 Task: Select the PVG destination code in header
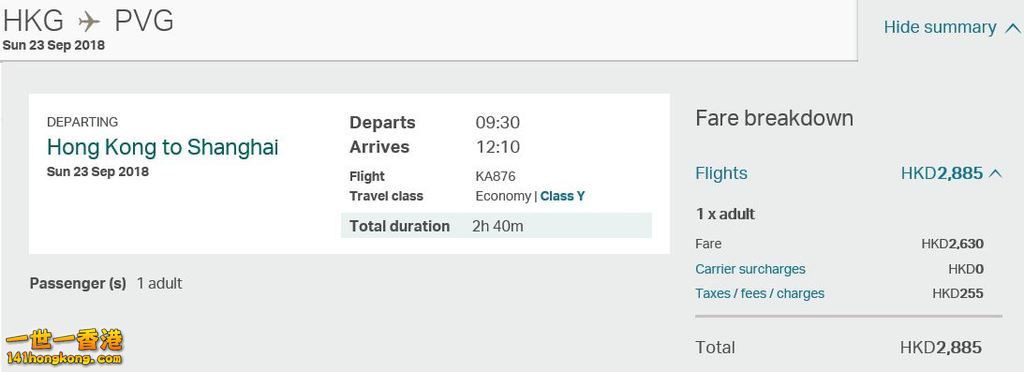pos(144,22)
